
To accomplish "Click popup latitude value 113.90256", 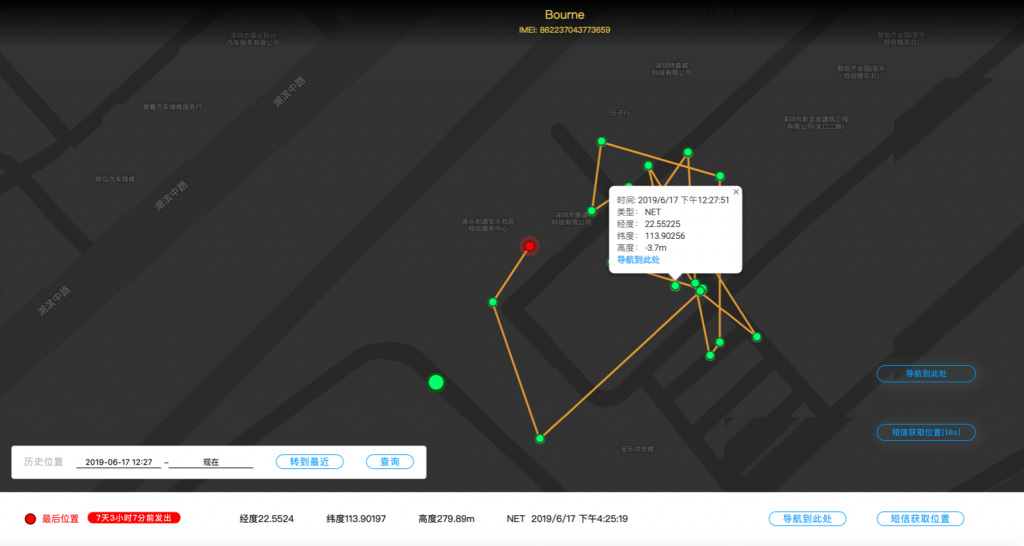I will coord(665,236).
